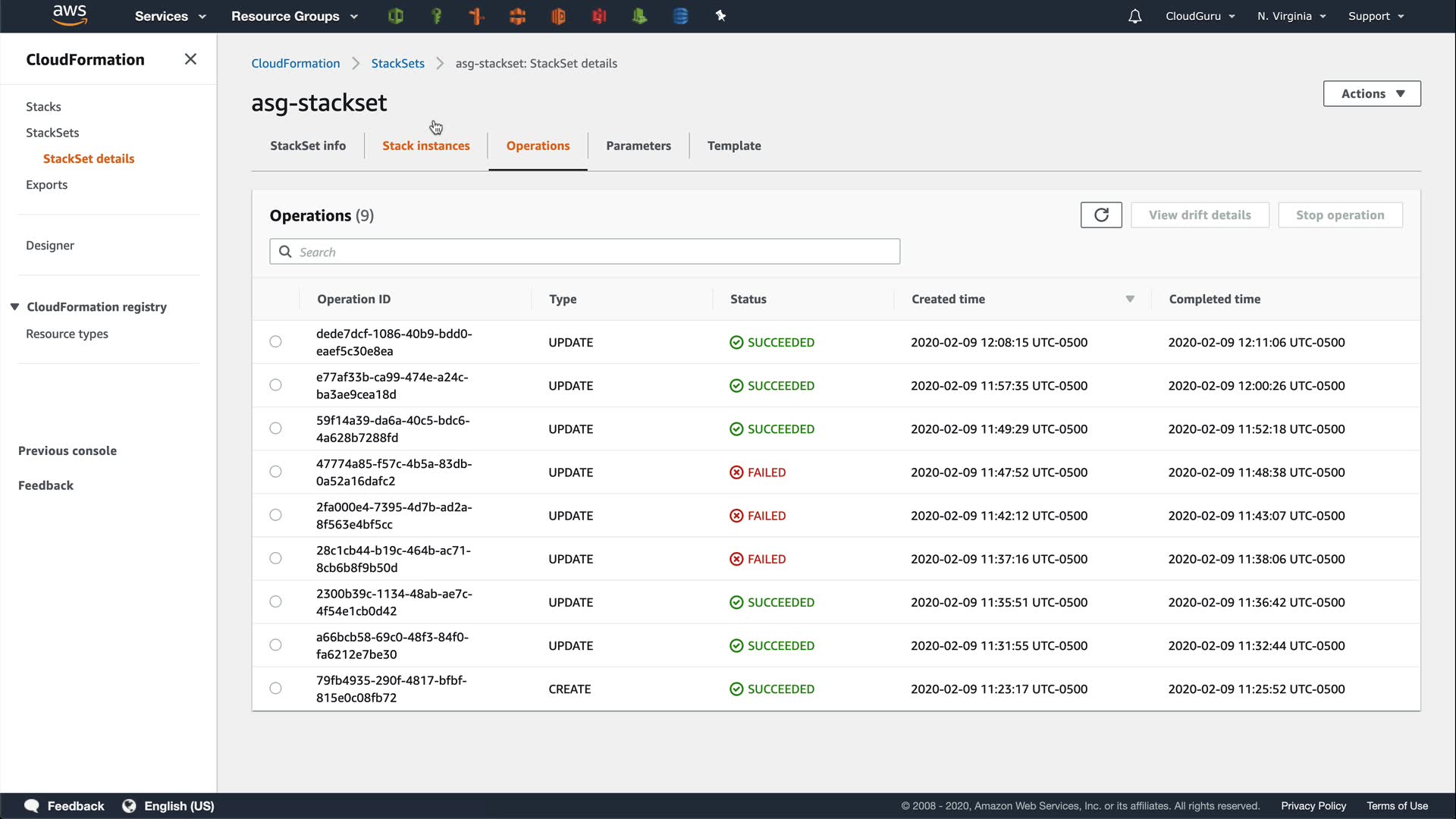Refresh the operations list
The width and height of the screenshot is (1456, 819).
click(x=1101, y=215)
